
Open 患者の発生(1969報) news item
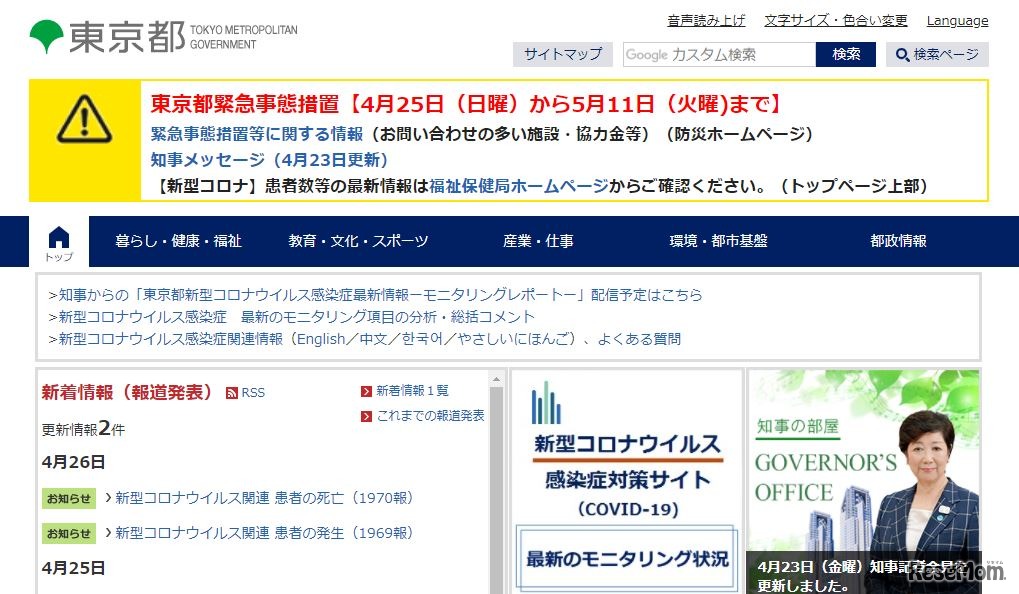264,534
